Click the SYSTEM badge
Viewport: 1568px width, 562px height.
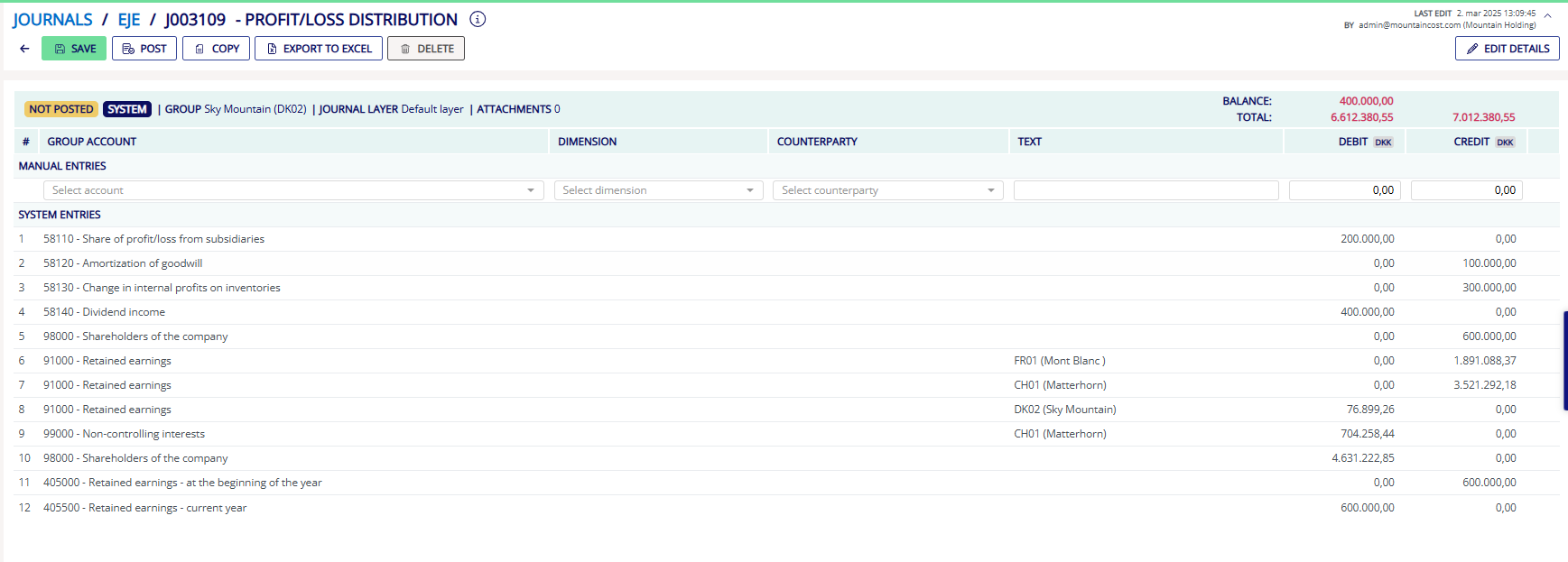point(127,109)
